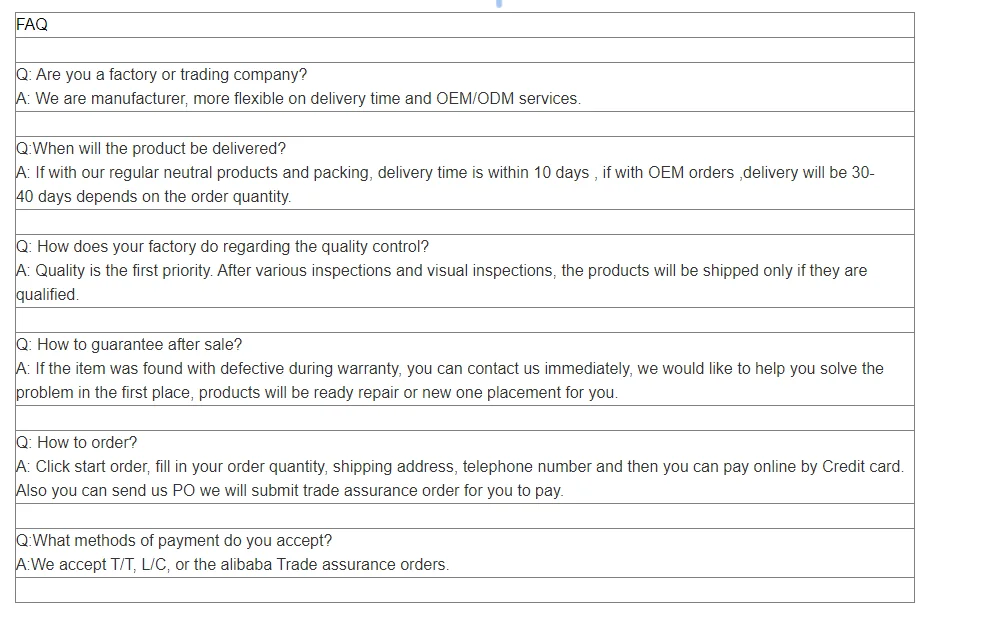This screenshot has width=1005, height=623.
Task: Select the question 'How to guarantee after sale?'
Action: 129,345
